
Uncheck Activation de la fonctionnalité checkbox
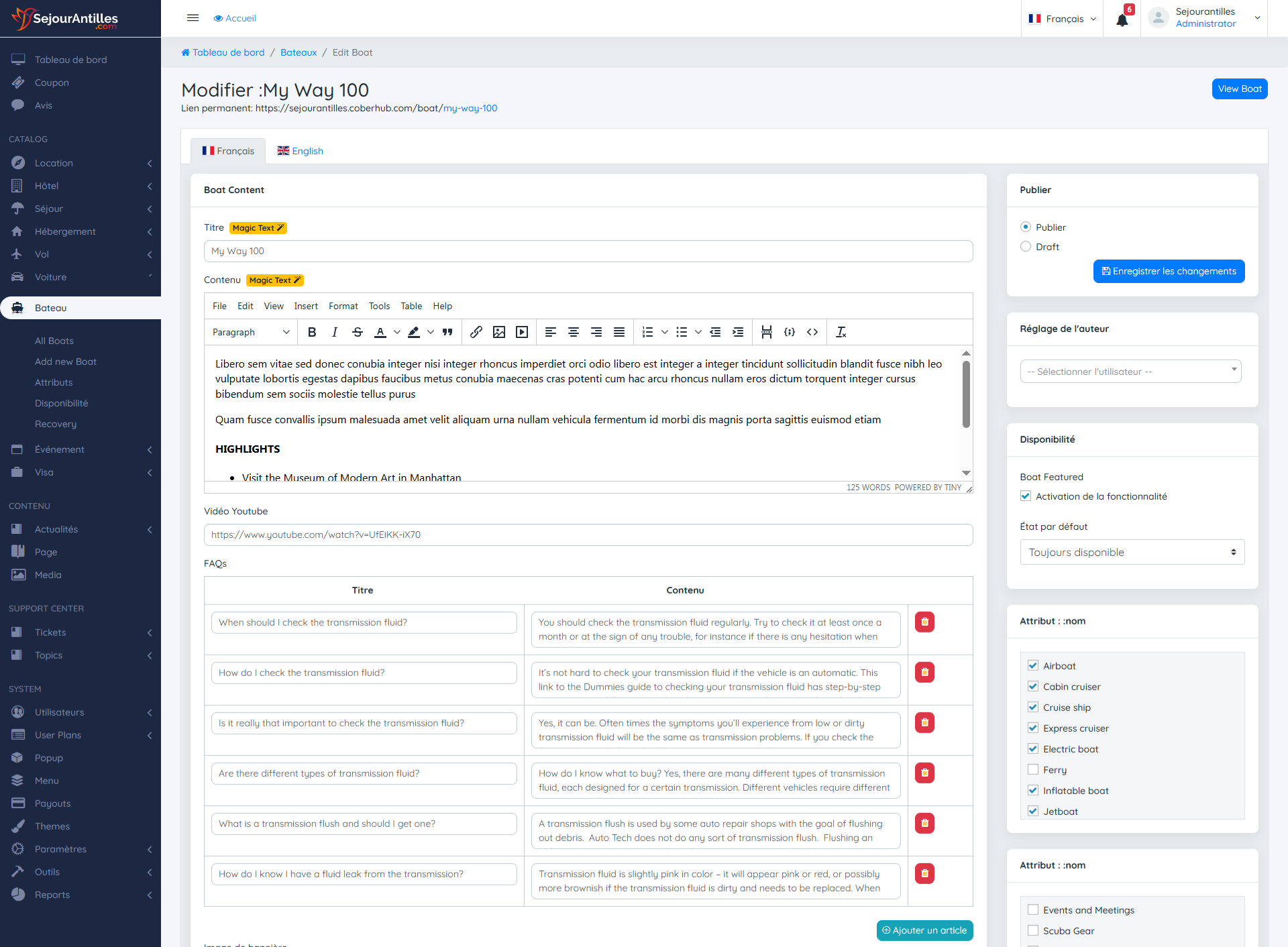[1026, 496]
